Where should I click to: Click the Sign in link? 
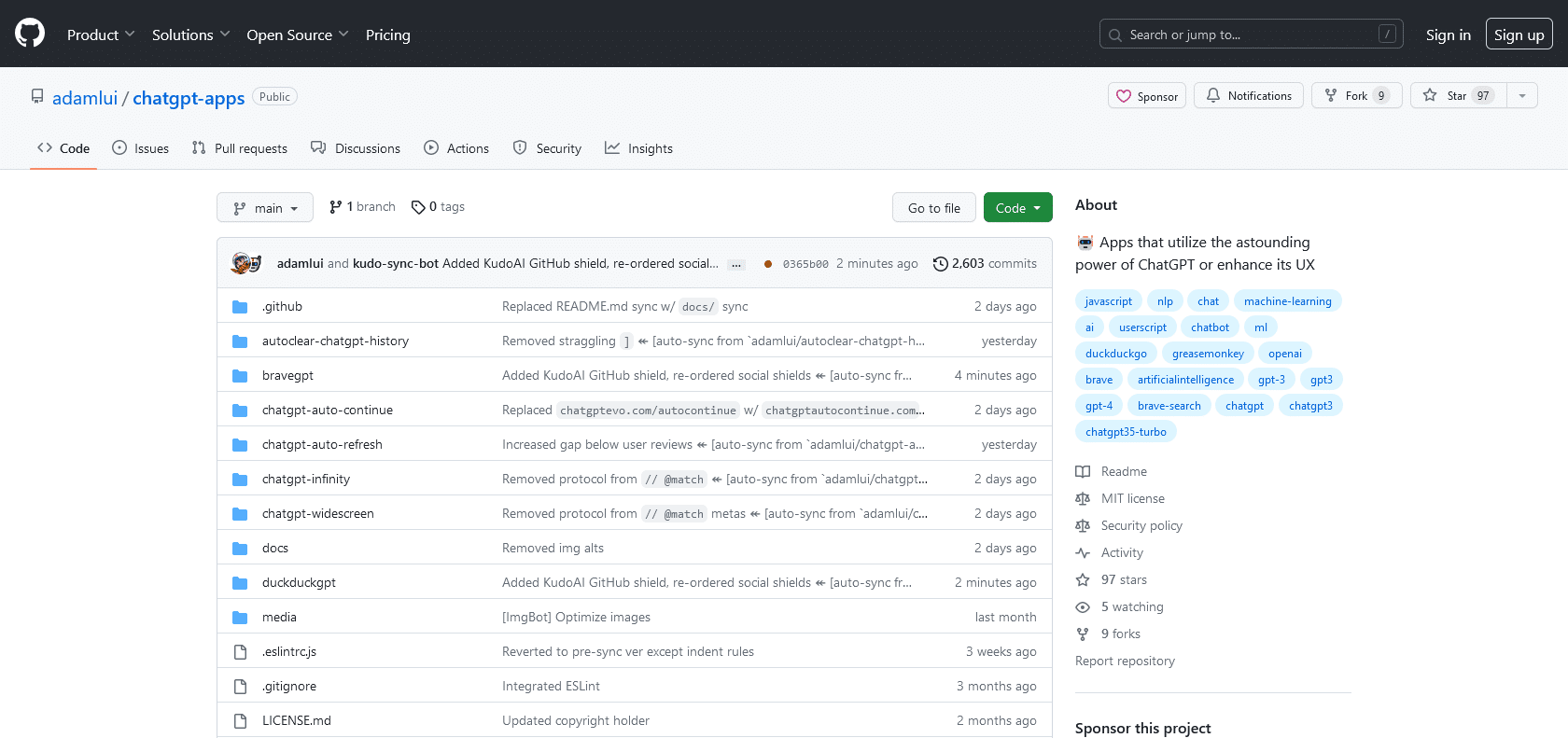(x=1448, y=35)
